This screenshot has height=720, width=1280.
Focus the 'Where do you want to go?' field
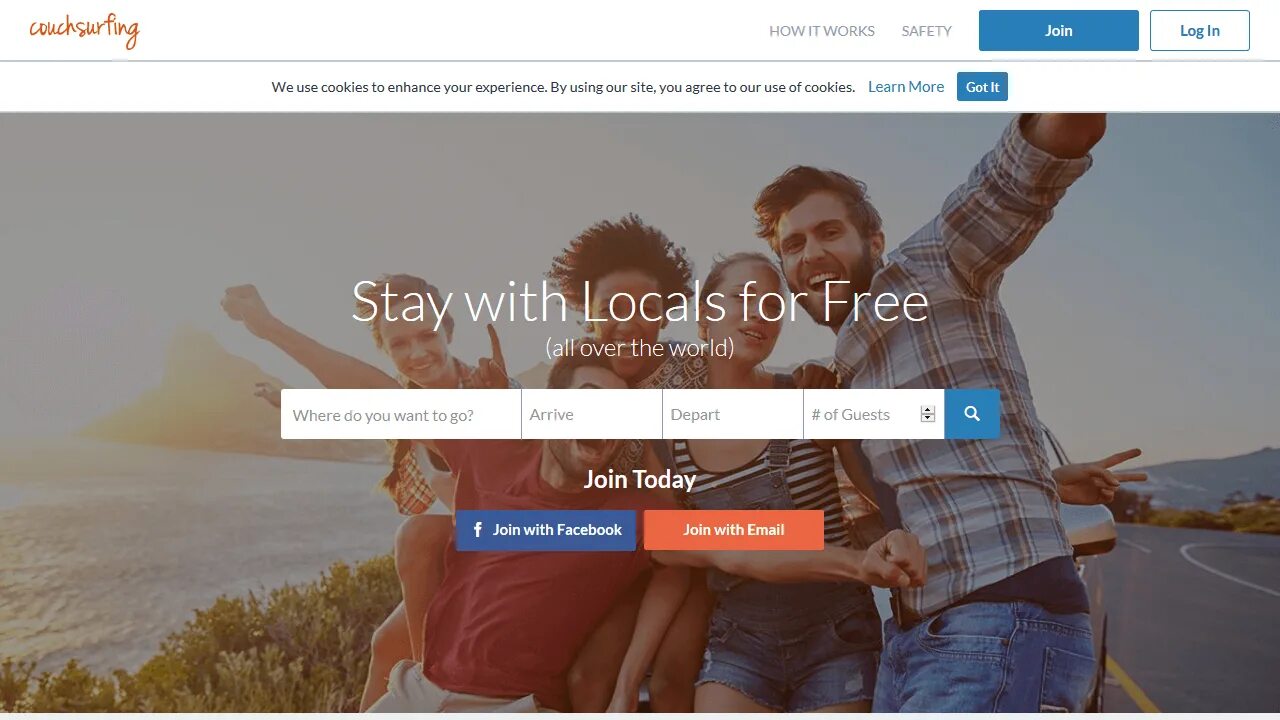[401, 414]
